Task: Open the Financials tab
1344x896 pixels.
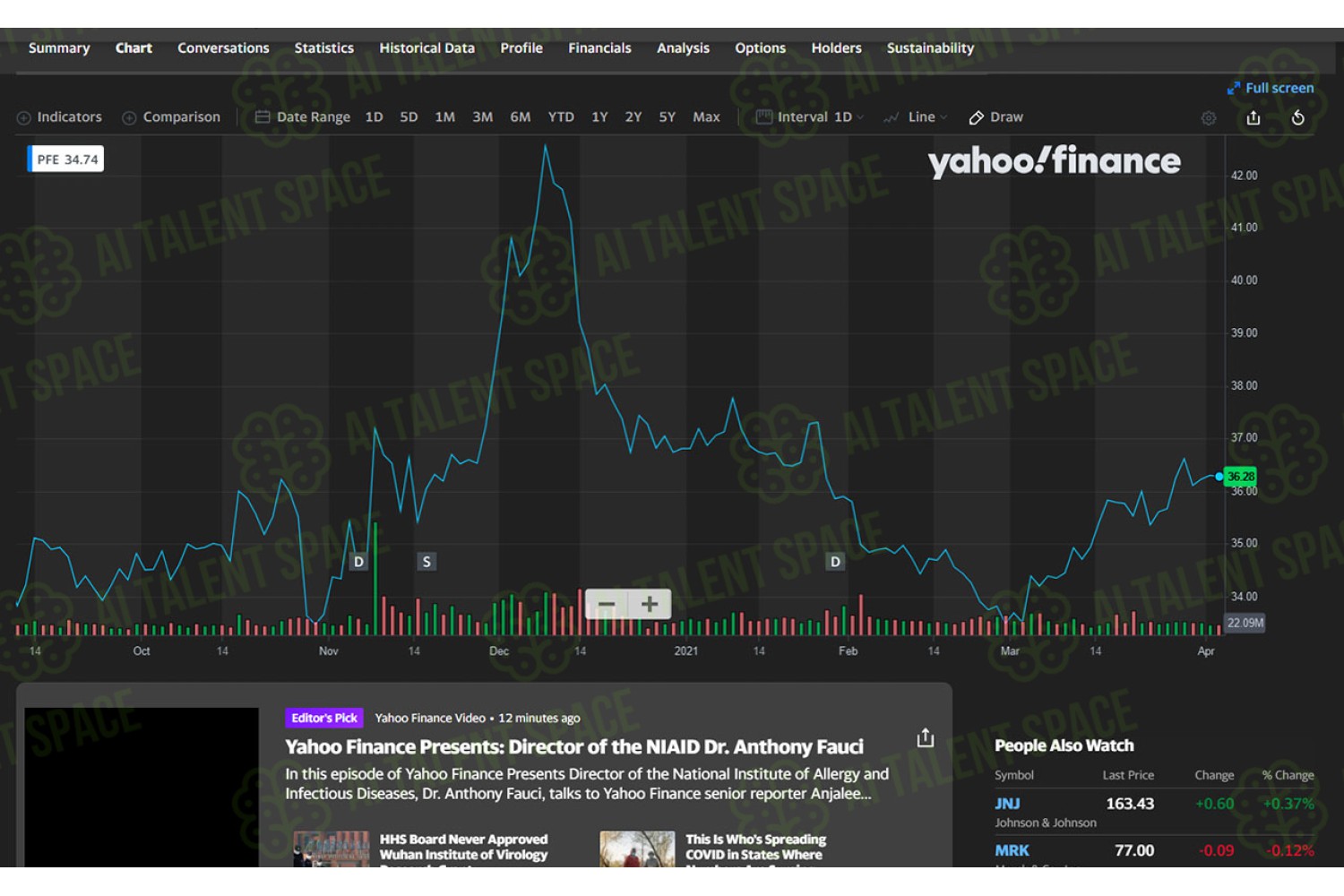Action: point(599,48)
